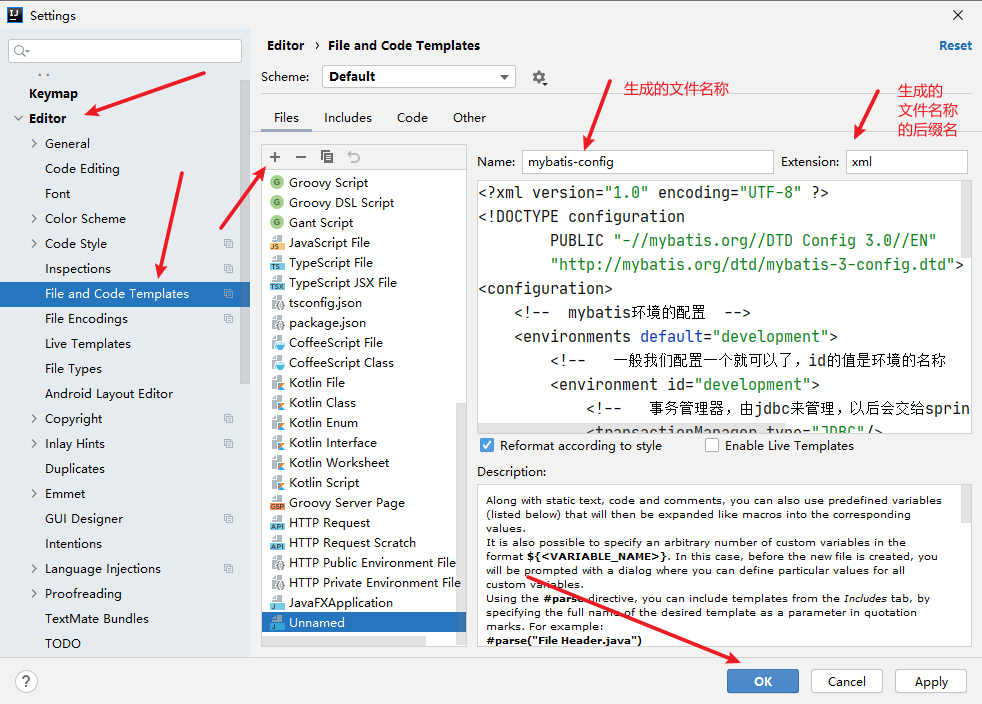Select the package.json template icon
Viewport: 982px width, 704px height.
pos(277,323)
